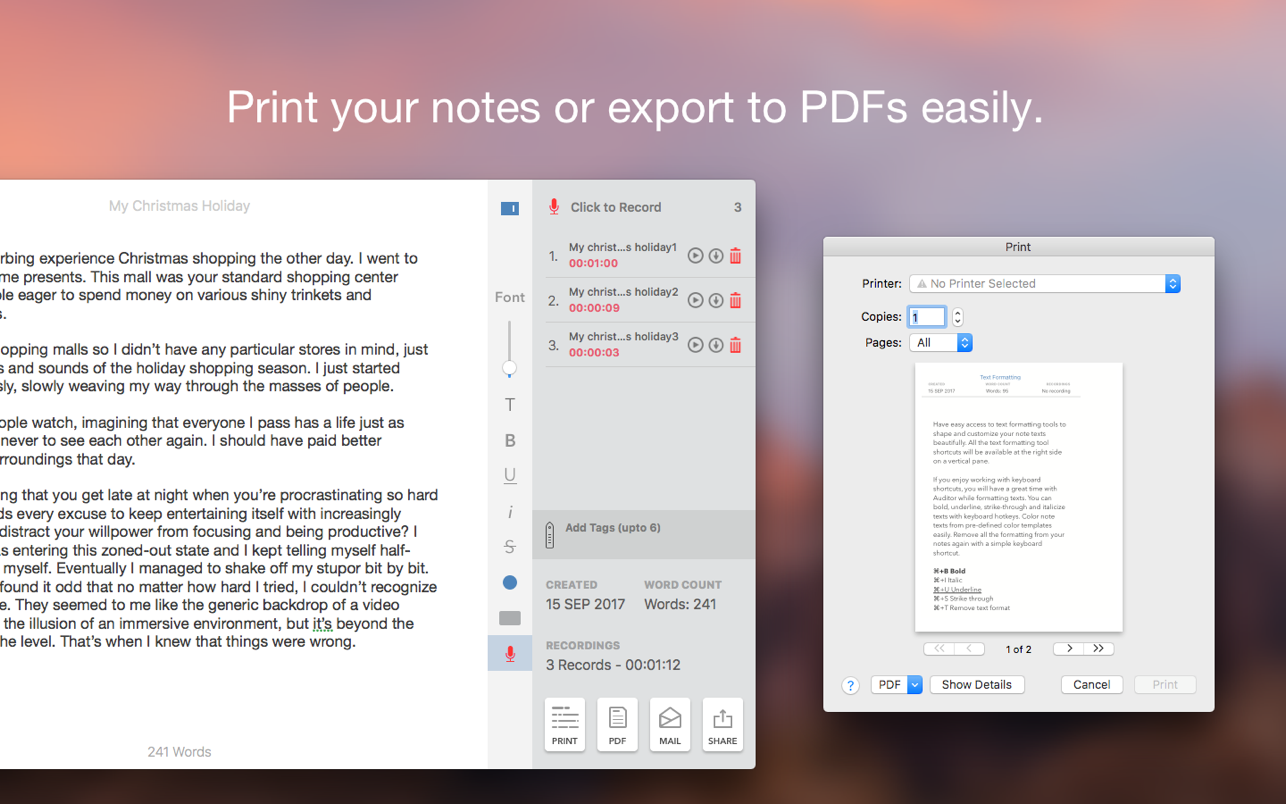The width and height of the screenshot is (1286, 804).
Task: Toggle bold text formatting
Action: 510,441
